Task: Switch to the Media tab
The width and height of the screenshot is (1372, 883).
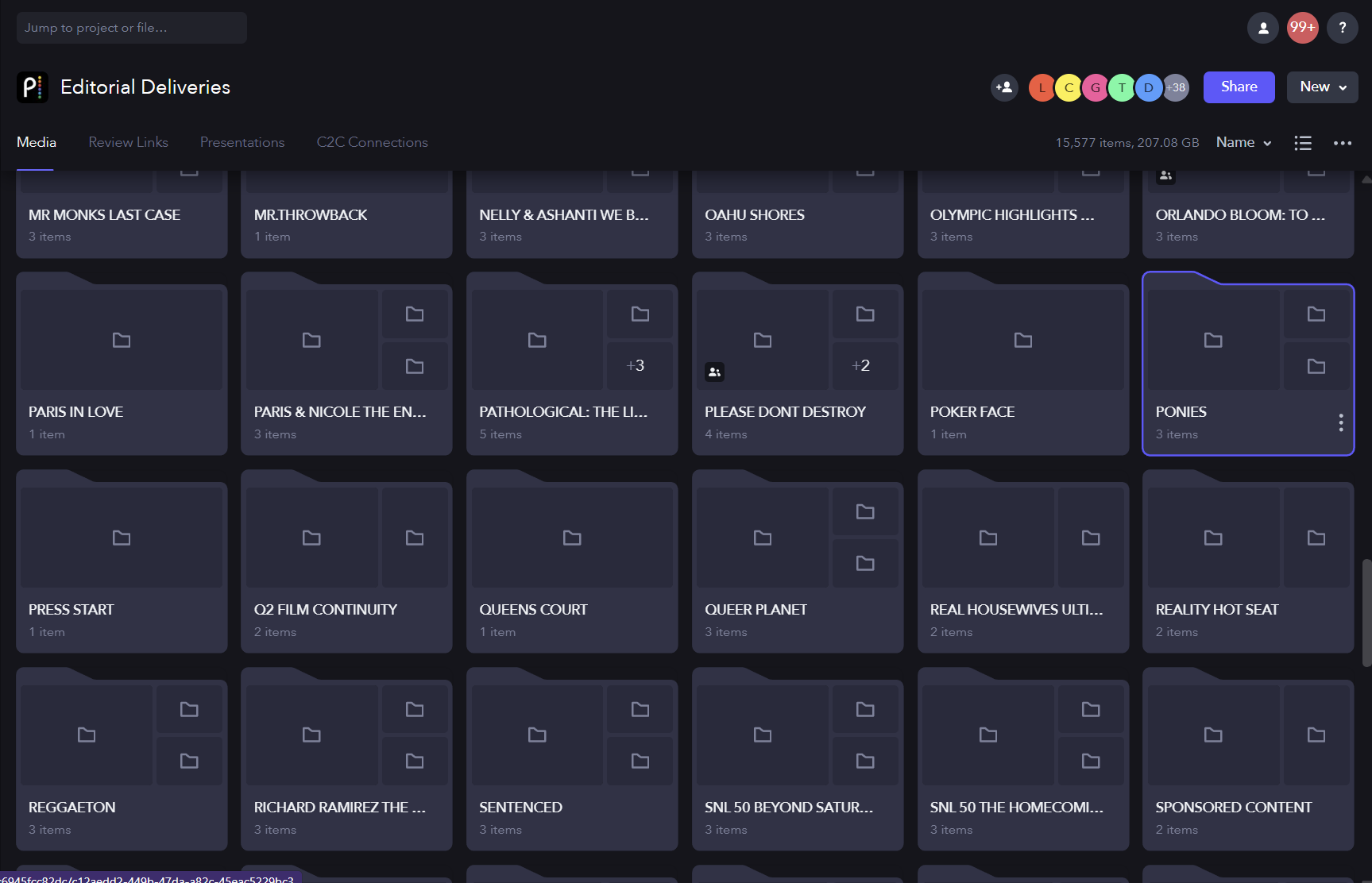Action: pyautogui.click(x=36, y=143)
